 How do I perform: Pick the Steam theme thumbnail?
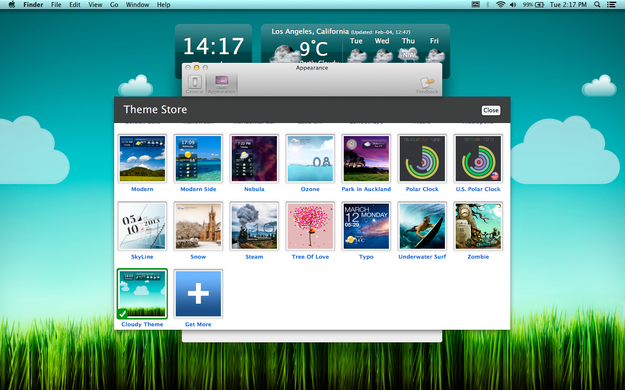pyautogui.click(x=254, y=226)
